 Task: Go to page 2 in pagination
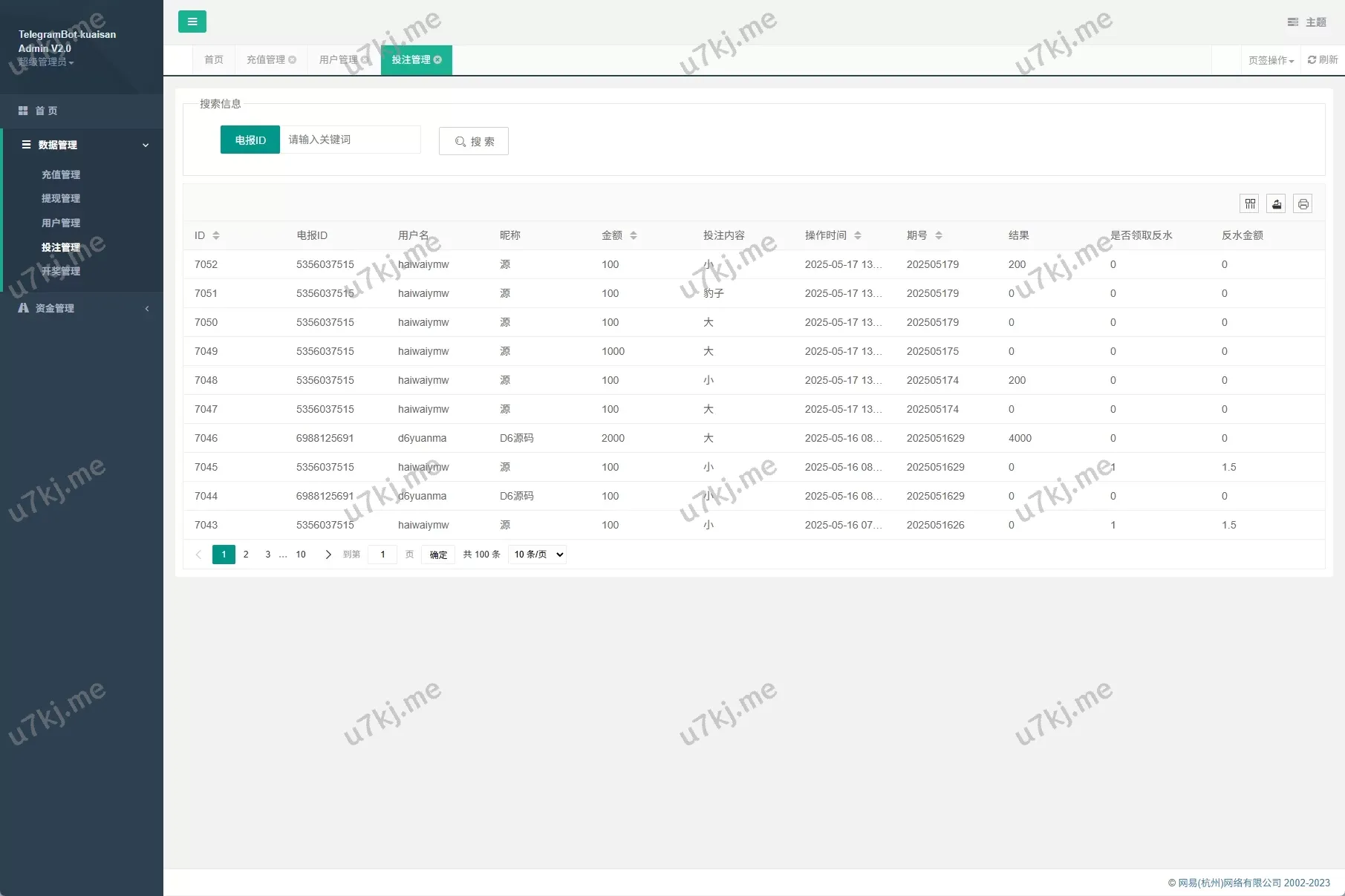coord(246,555)
